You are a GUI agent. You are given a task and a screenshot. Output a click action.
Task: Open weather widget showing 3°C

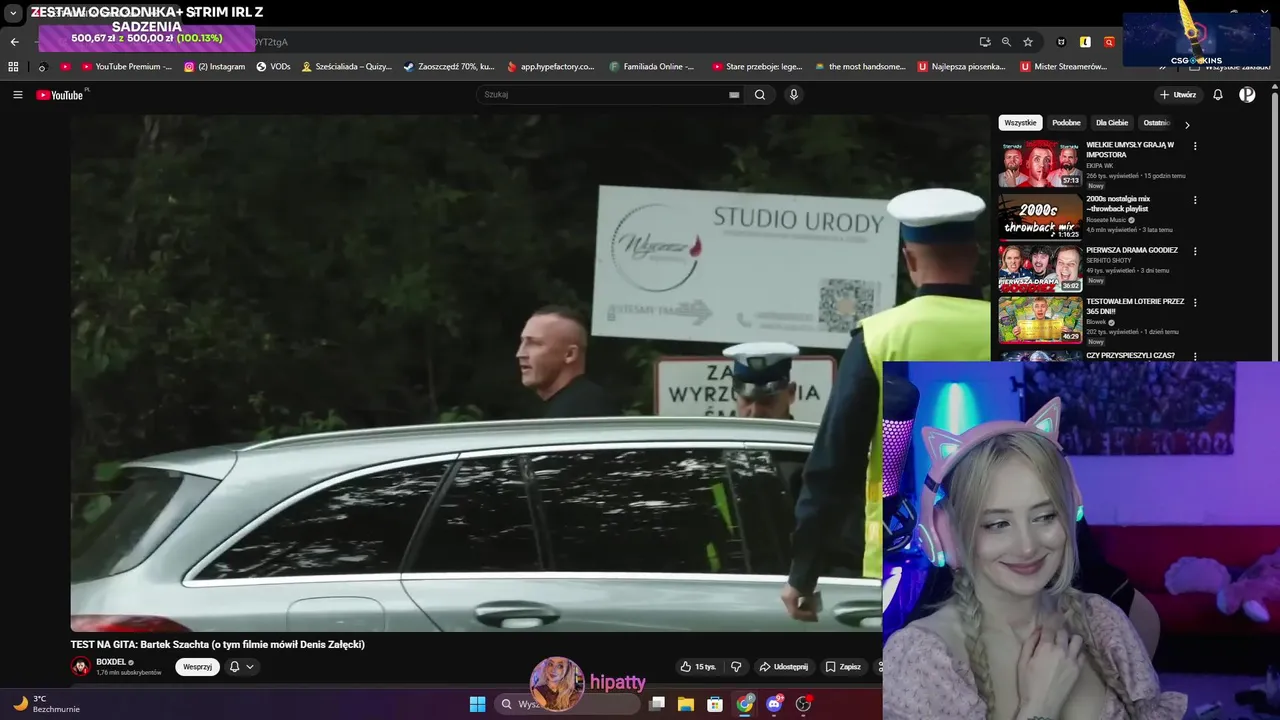45,704
